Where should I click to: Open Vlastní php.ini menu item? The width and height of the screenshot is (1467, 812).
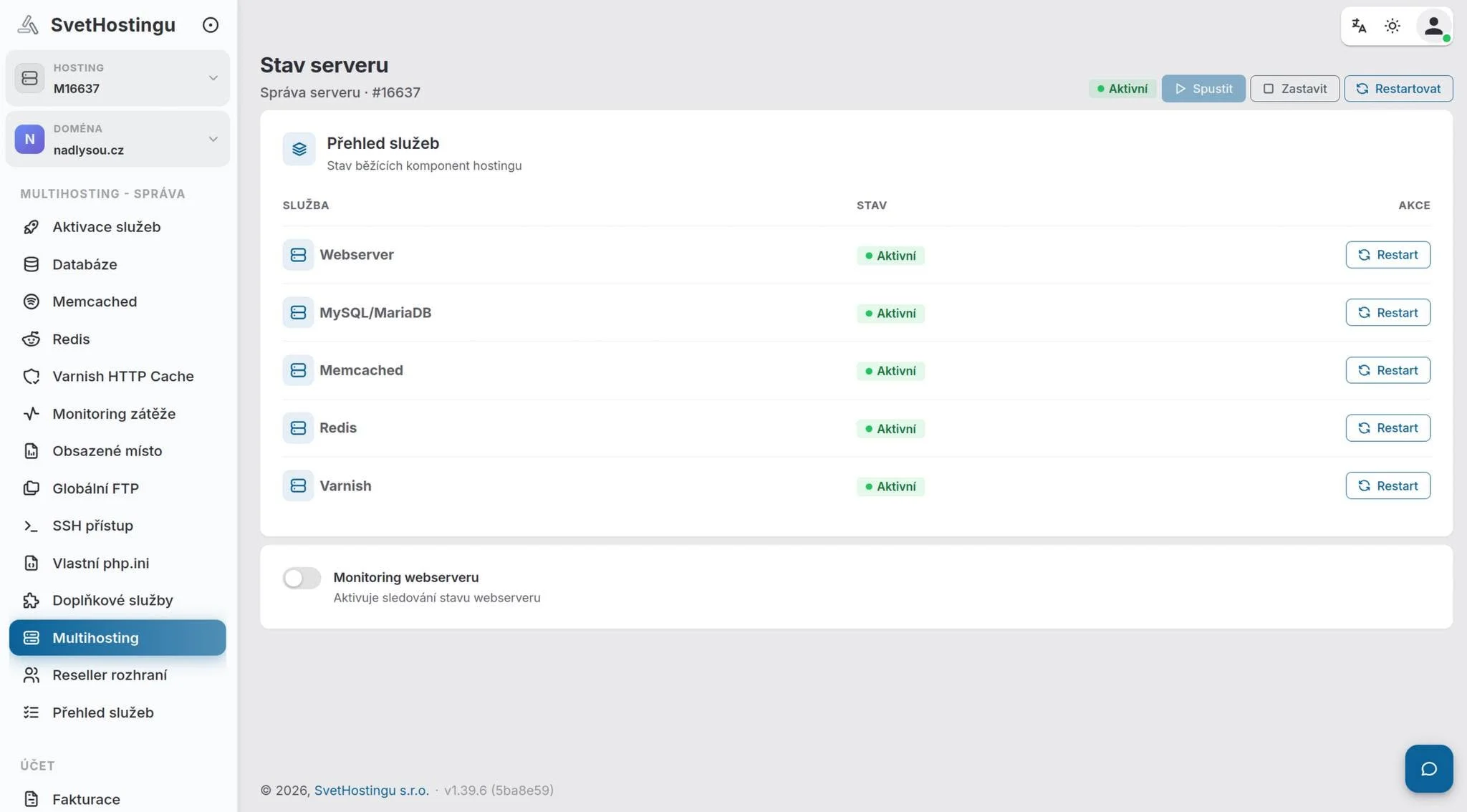pyautogui.click(x=117, y=563)
